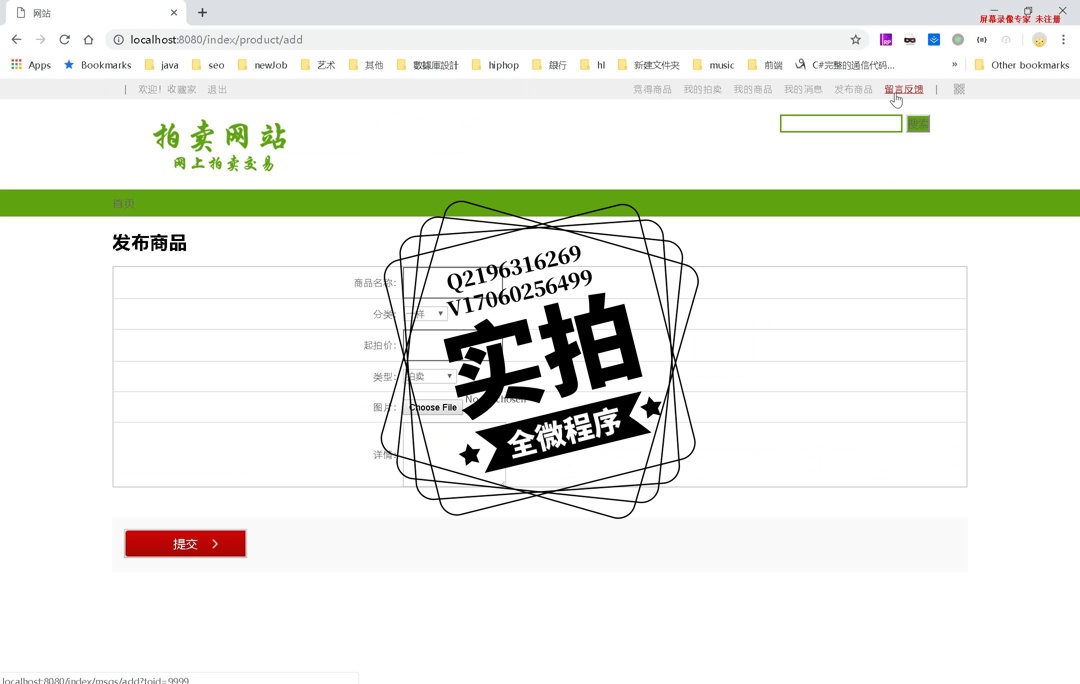
Task: Open the 新建文件夹 bookmark folder
Action: tap(648, 65)
